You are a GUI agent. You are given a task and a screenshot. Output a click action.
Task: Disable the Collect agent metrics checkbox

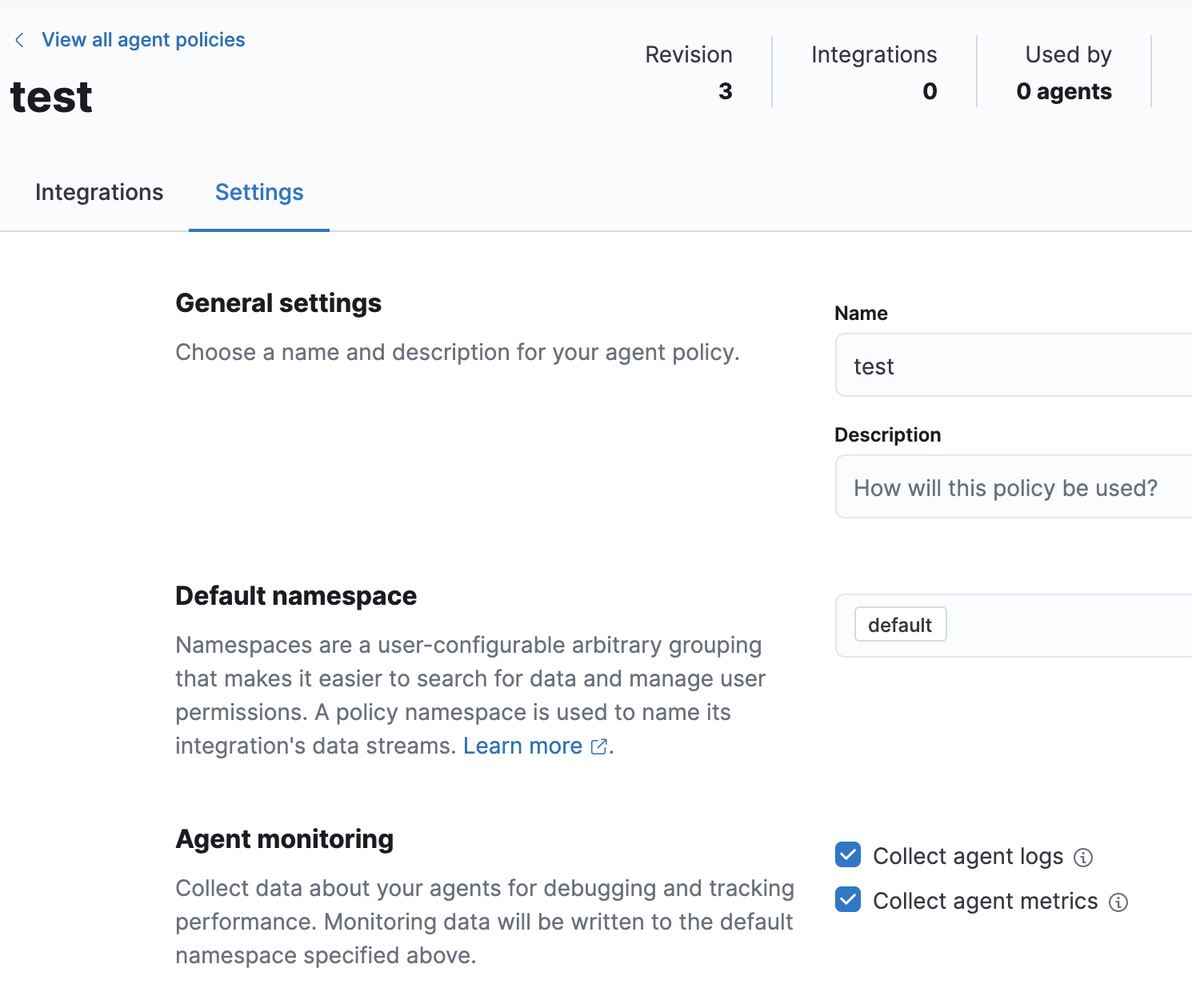pos(848,900)
